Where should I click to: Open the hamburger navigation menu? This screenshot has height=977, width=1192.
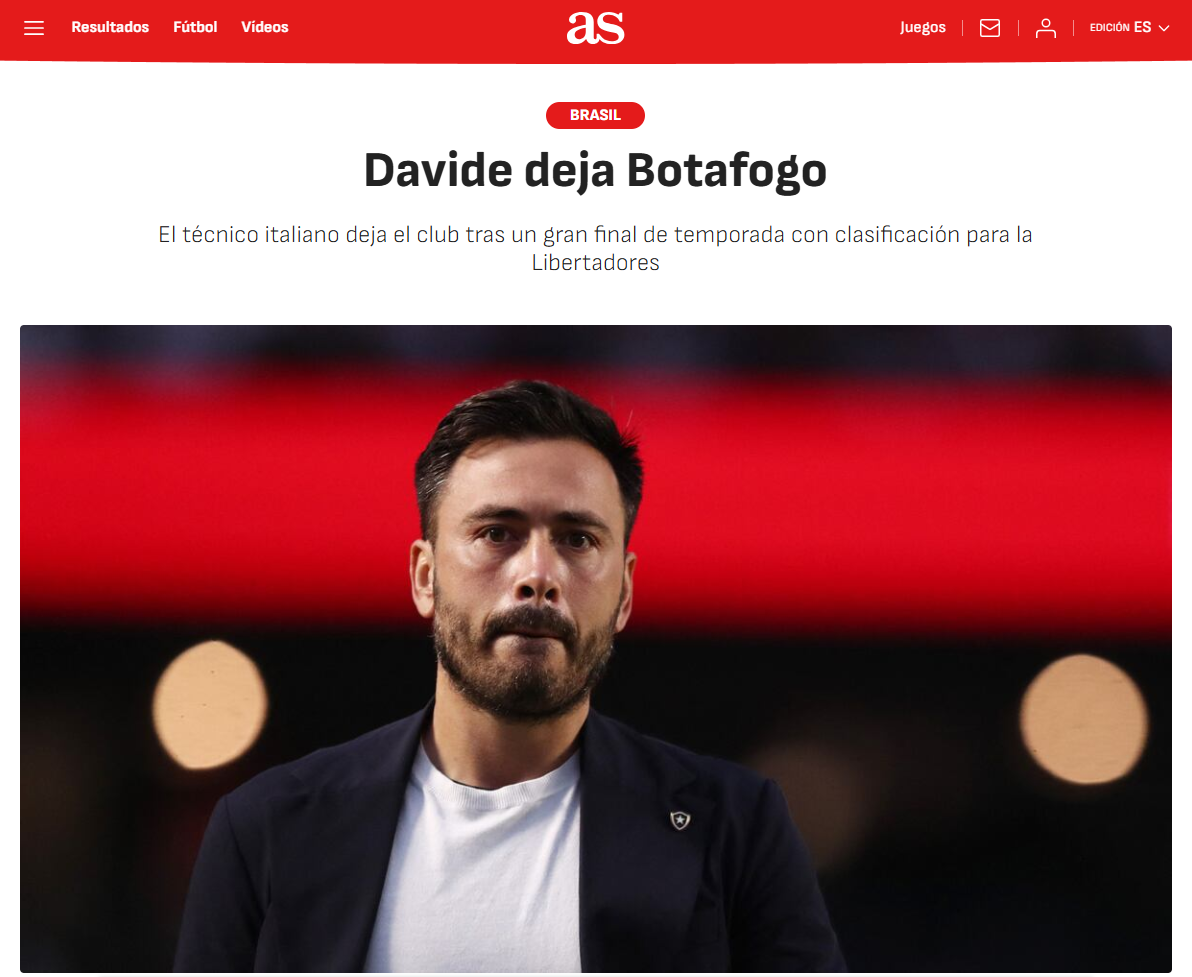tap(33, 28)
